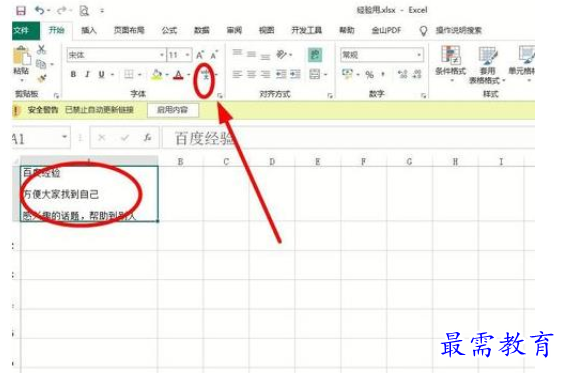The width and height of the screenshot is (562, 376).
Task: Toggle wrap text button
Action: tap(315, 54)
